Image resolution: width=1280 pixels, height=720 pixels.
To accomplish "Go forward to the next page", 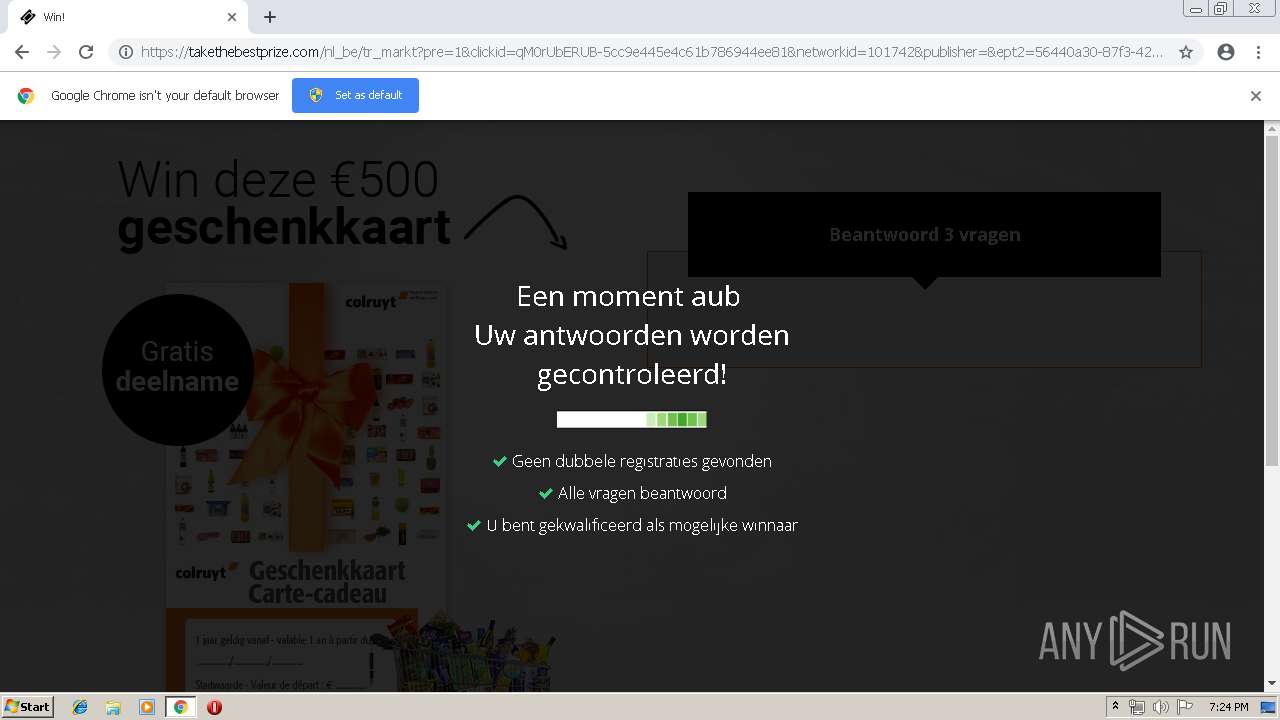I will pos(54,52).
